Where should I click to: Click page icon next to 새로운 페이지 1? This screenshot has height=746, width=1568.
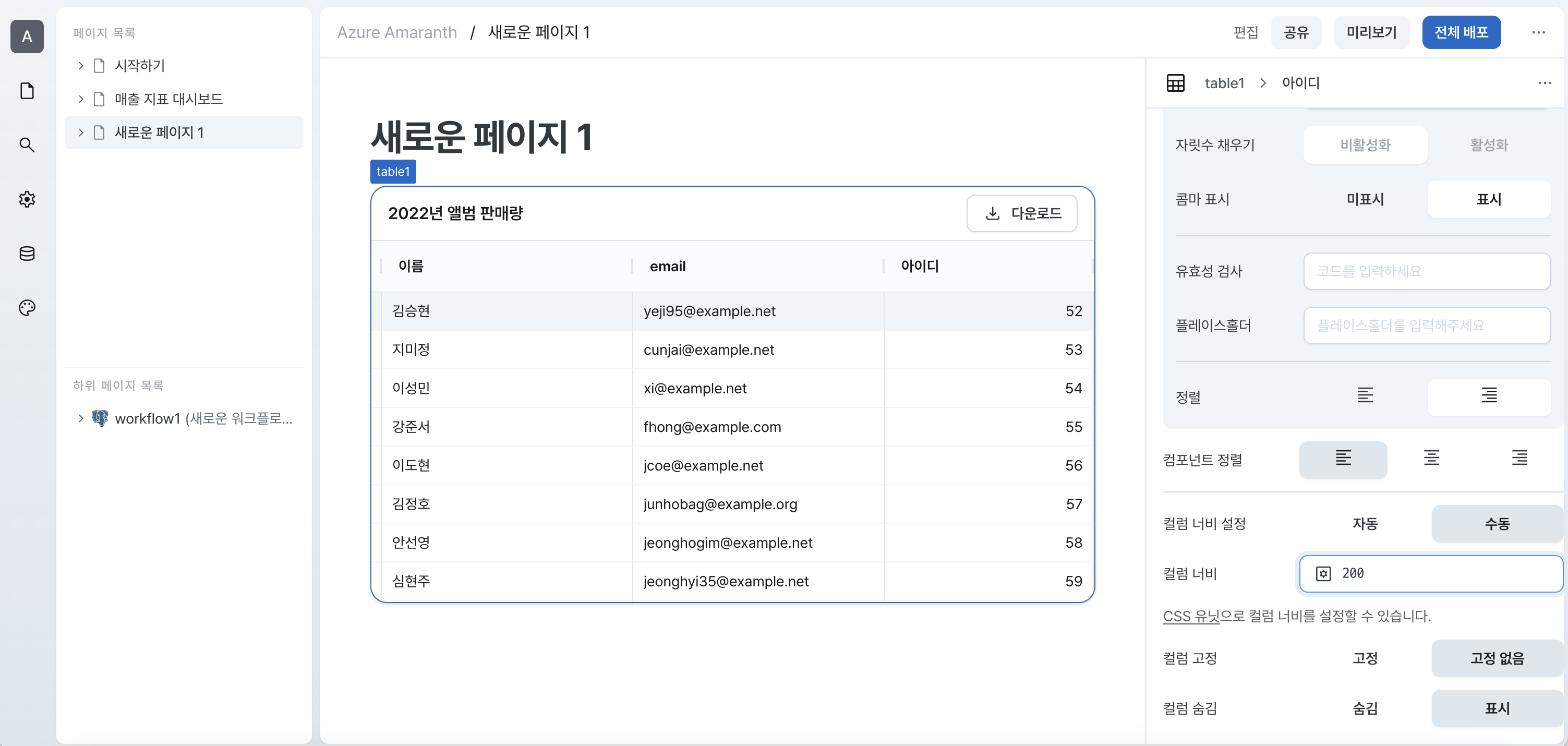click(x=99, y=132)
